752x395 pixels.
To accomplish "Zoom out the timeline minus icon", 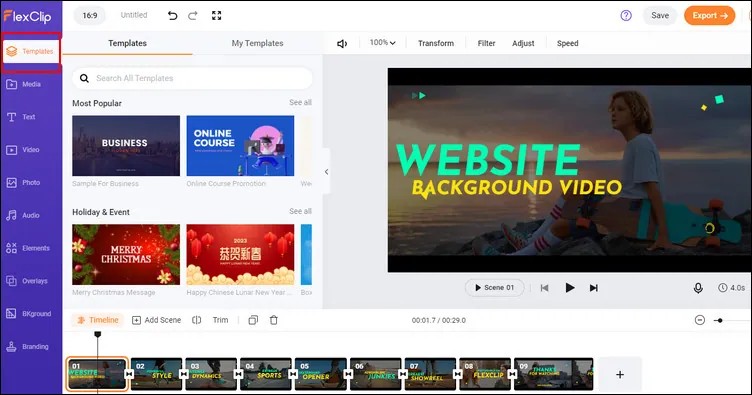I will click(x=700, y=320).
